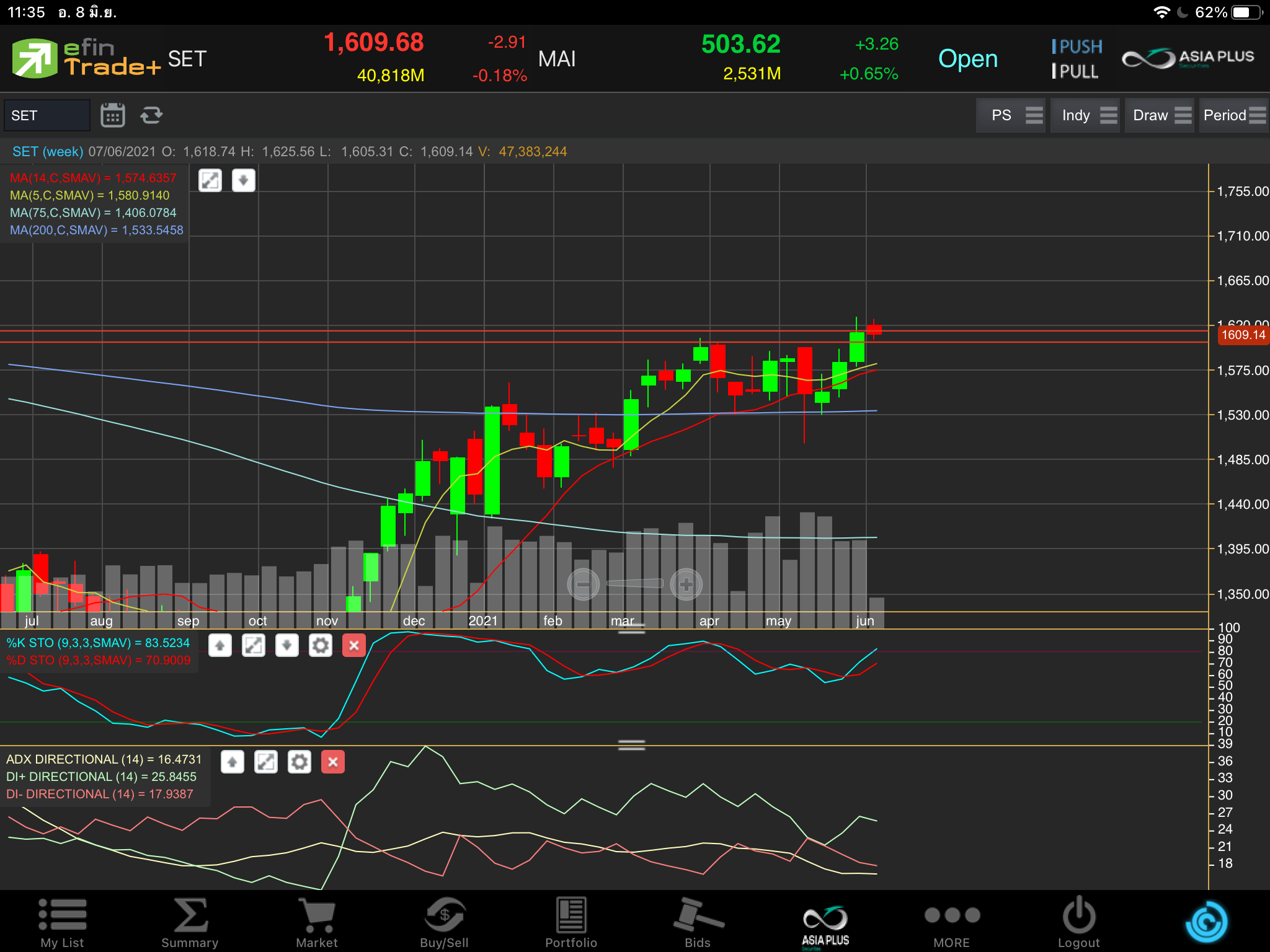Click the chart zoom slider bar
This screenshot has height=952, width=1270.
pos(634,583)
